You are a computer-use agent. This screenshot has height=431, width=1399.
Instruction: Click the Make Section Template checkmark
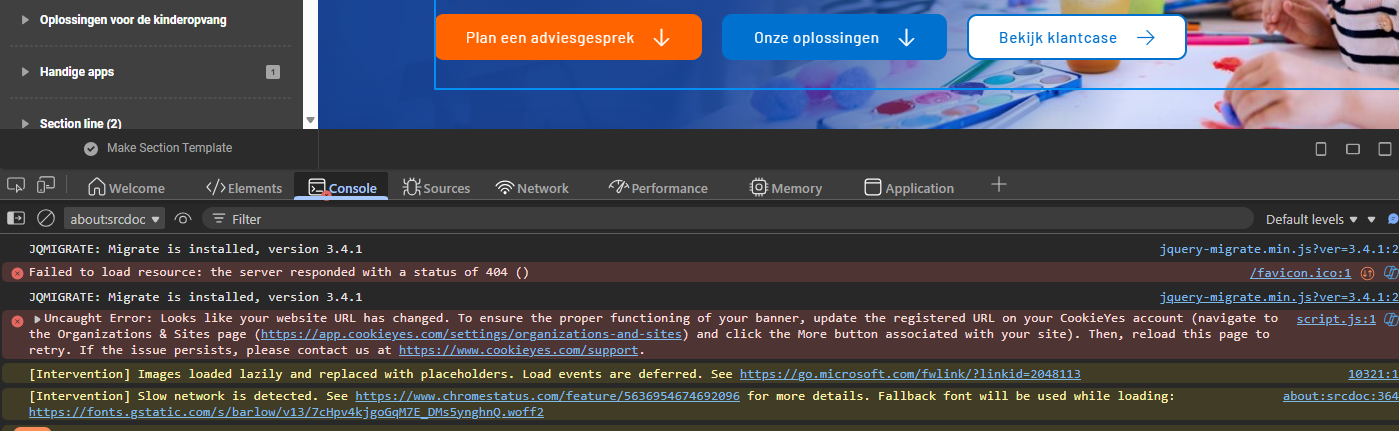91,148
